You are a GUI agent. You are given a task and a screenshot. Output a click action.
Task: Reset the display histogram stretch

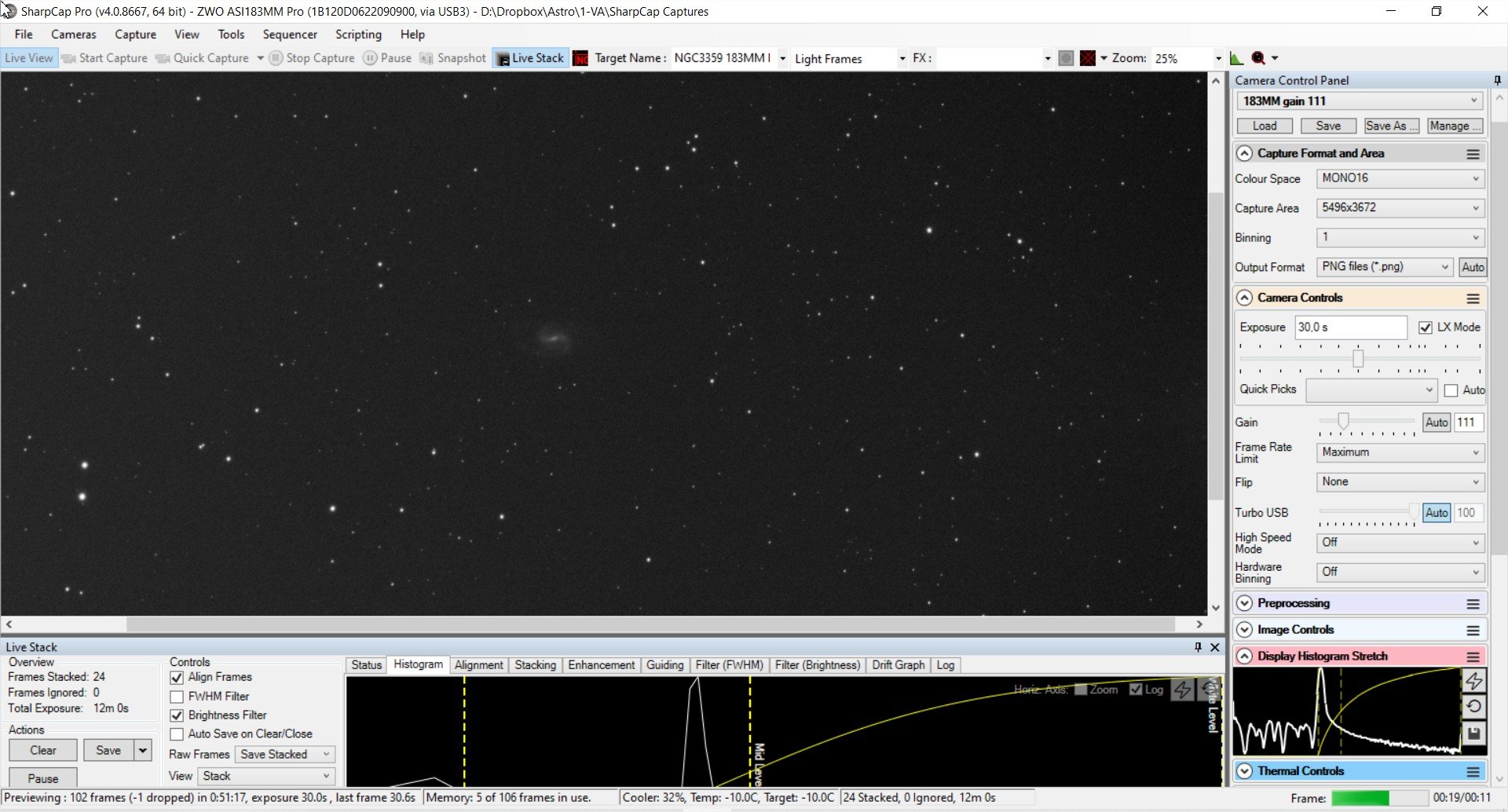[x=1473, y=707]
